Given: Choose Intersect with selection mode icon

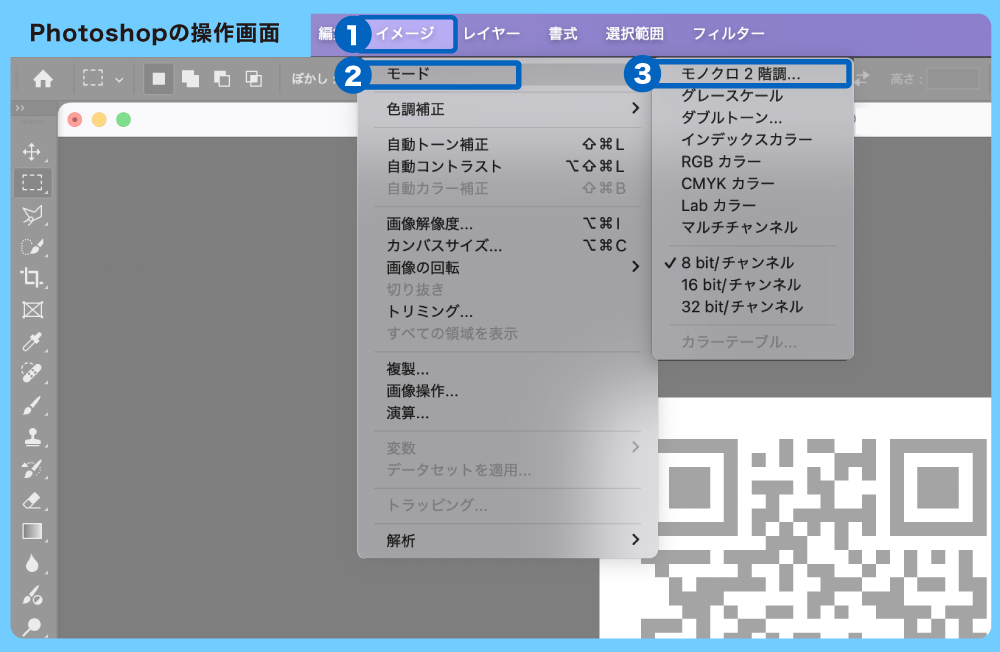Looking at the screenshot, I should click(253, 79).
